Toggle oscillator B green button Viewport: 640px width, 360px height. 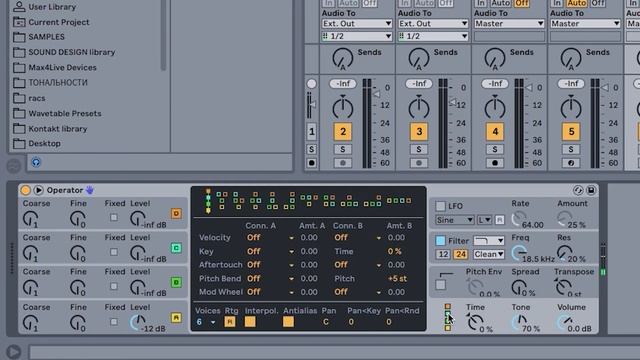(x=176, y=282)
